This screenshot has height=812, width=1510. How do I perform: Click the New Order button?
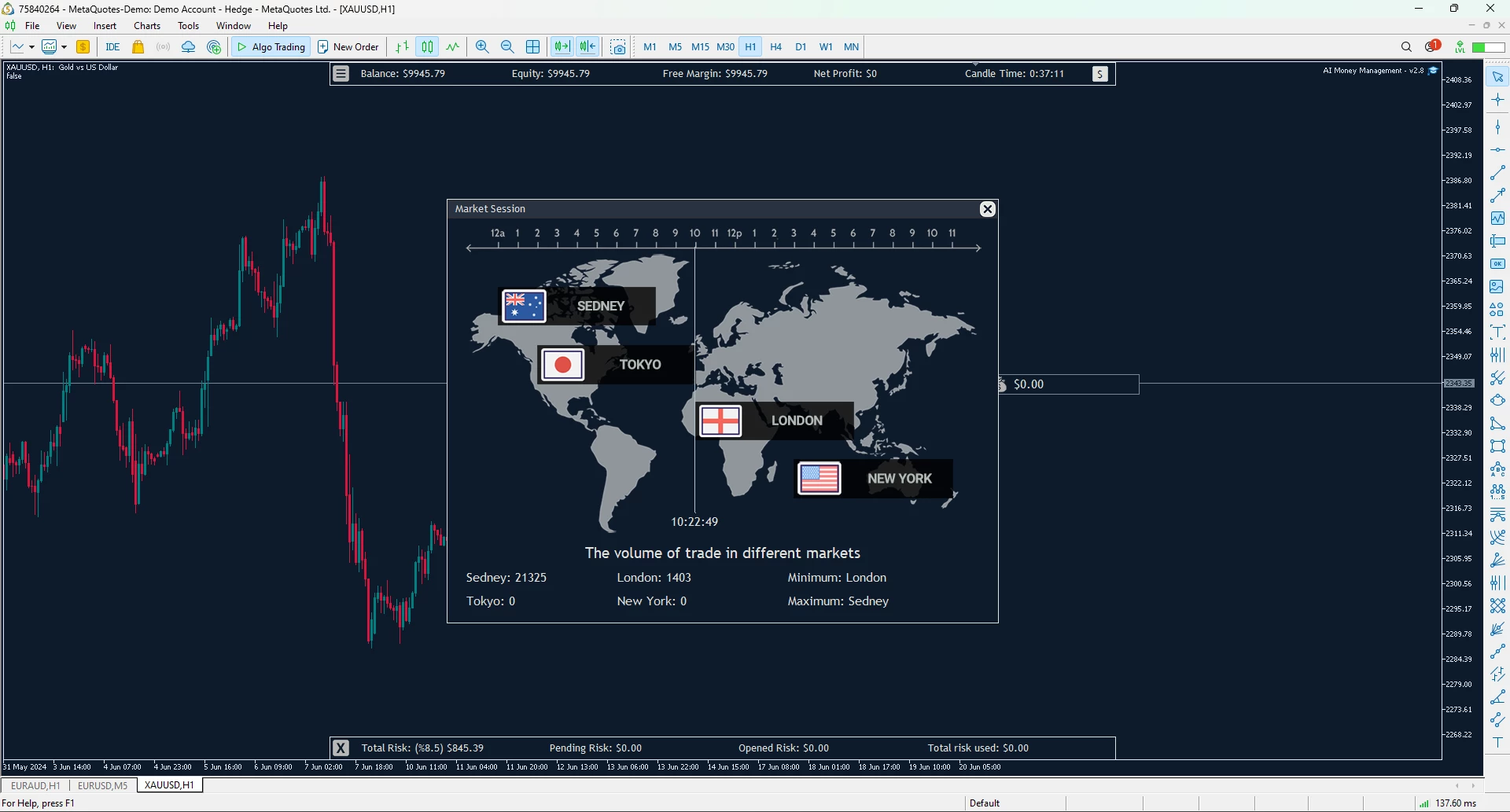pos(348,47)
